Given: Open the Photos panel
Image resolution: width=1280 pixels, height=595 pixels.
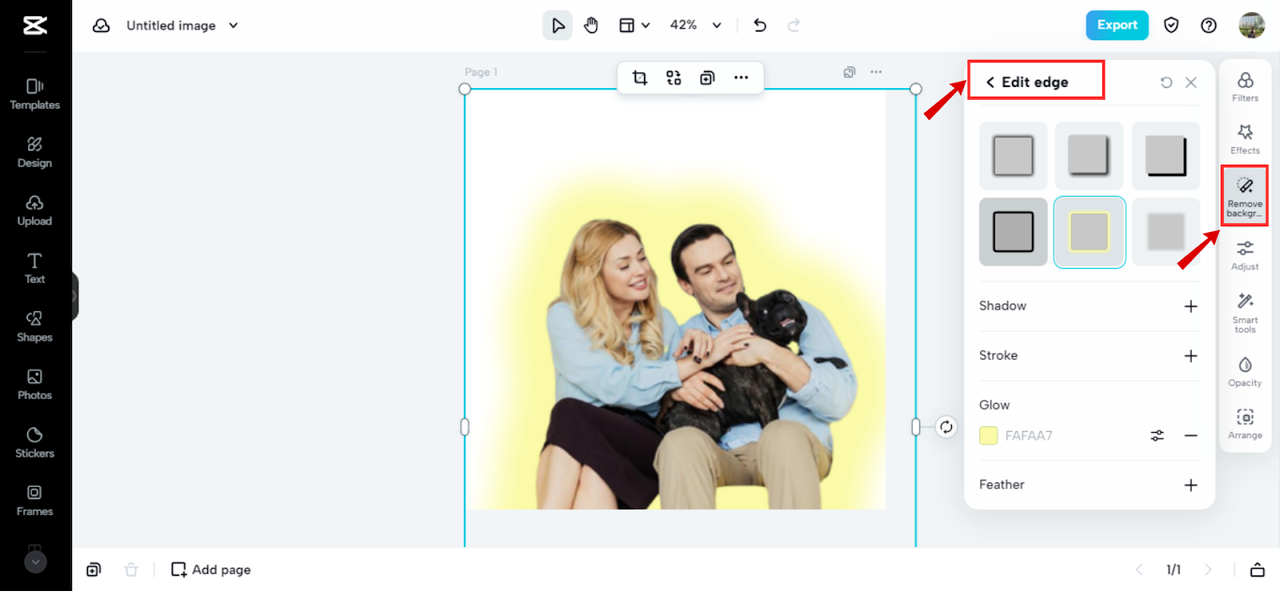Looking at the screenshot, I should (x=35, y=384).
